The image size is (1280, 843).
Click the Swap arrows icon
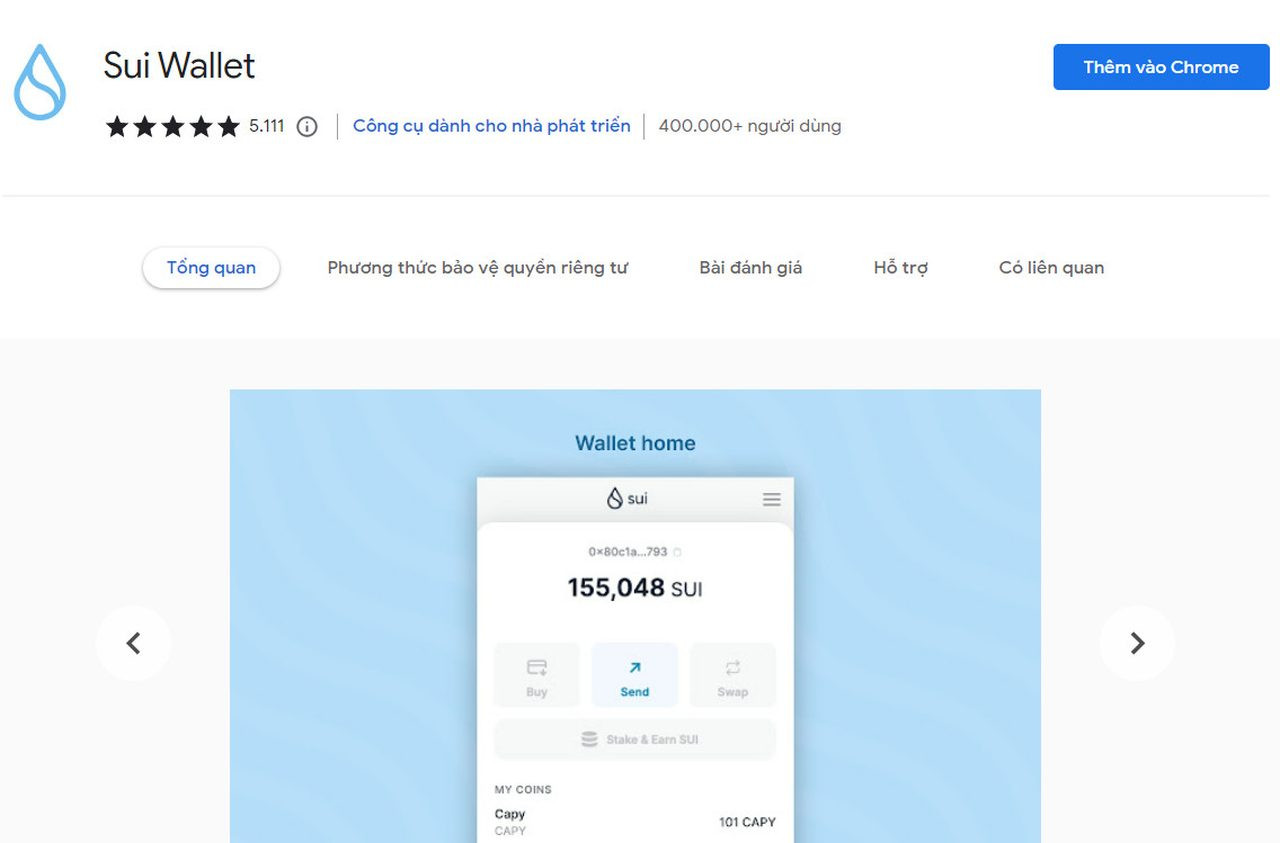pos(732,668)
